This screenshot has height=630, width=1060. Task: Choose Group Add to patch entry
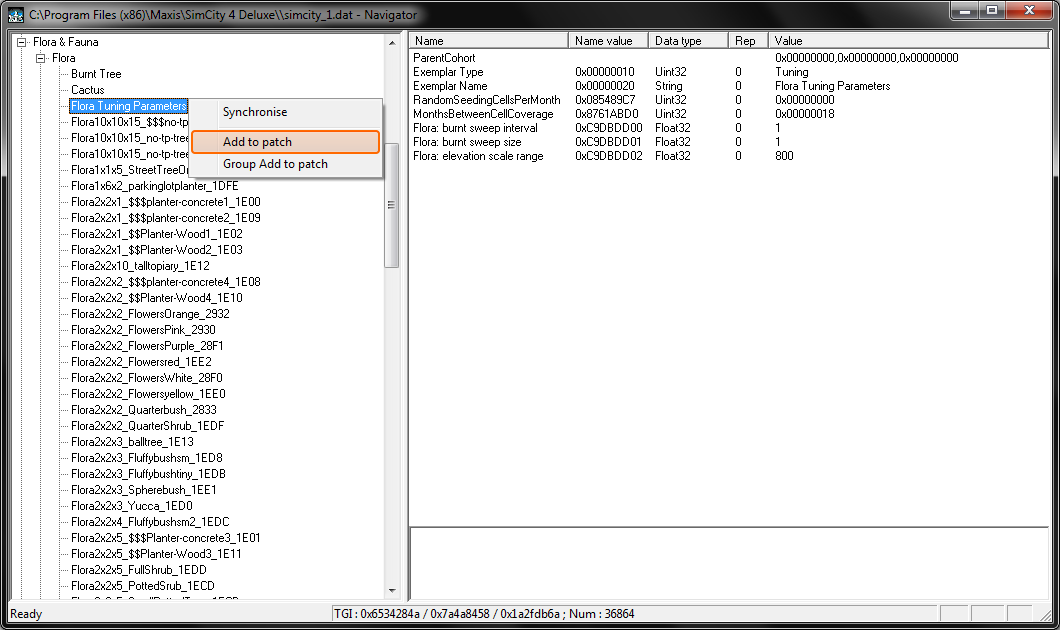275,164
